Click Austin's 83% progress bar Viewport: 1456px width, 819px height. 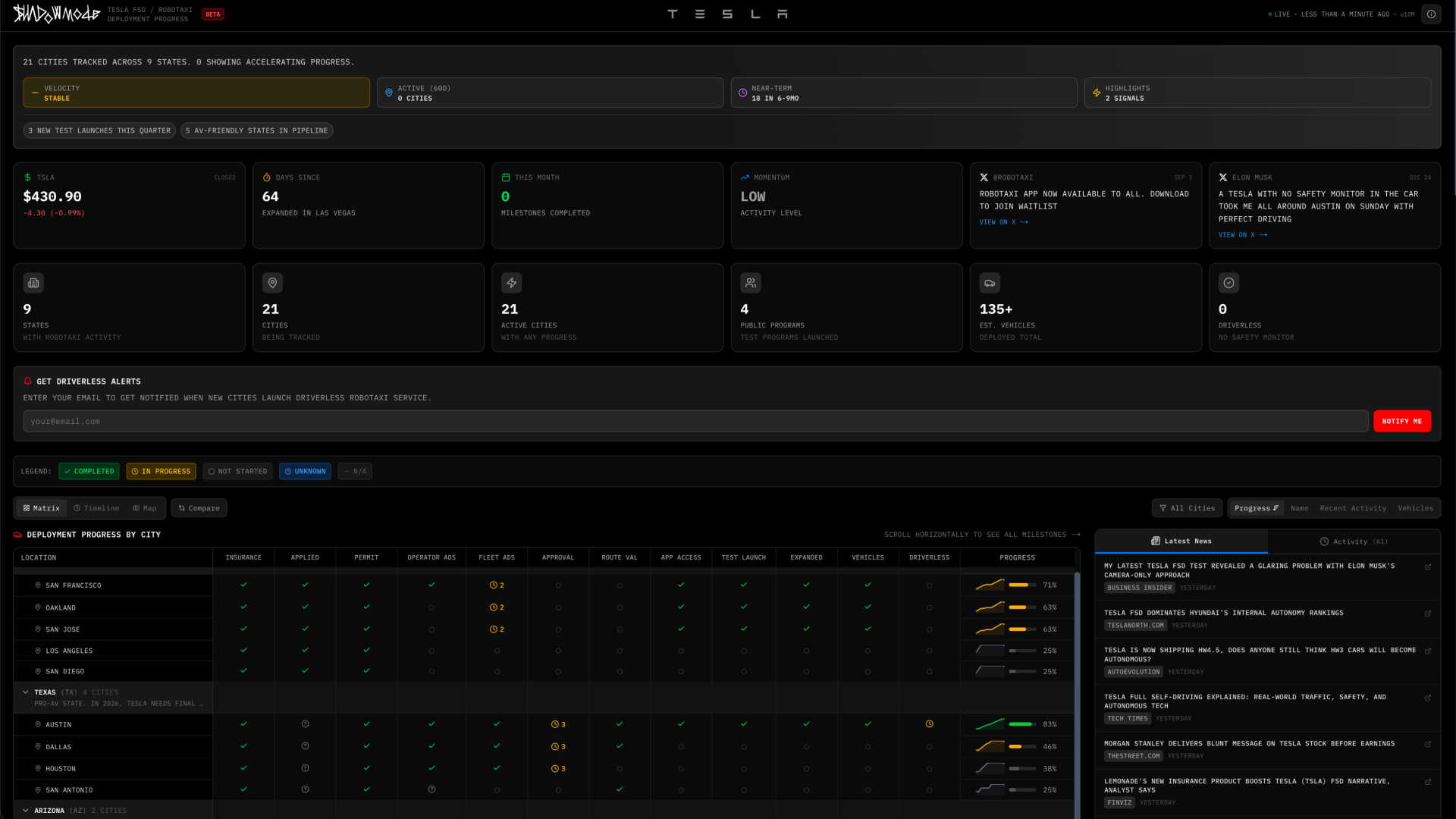point(1022,724)
